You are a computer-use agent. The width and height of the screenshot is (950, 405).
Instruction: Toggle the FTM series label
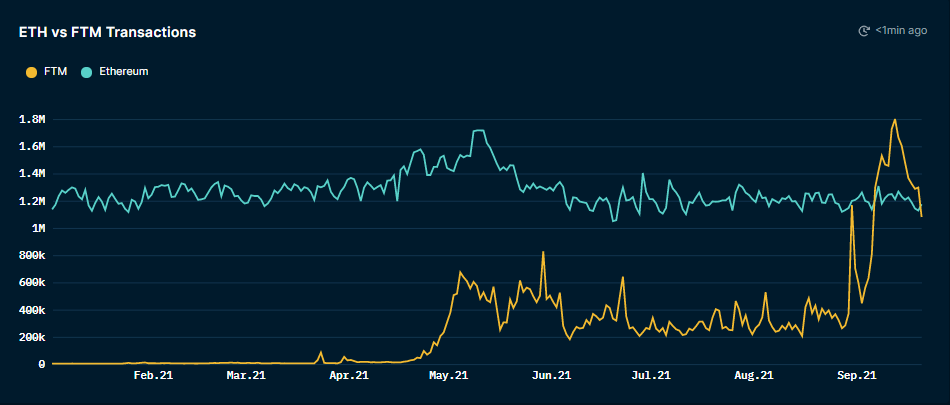(56, 72)
